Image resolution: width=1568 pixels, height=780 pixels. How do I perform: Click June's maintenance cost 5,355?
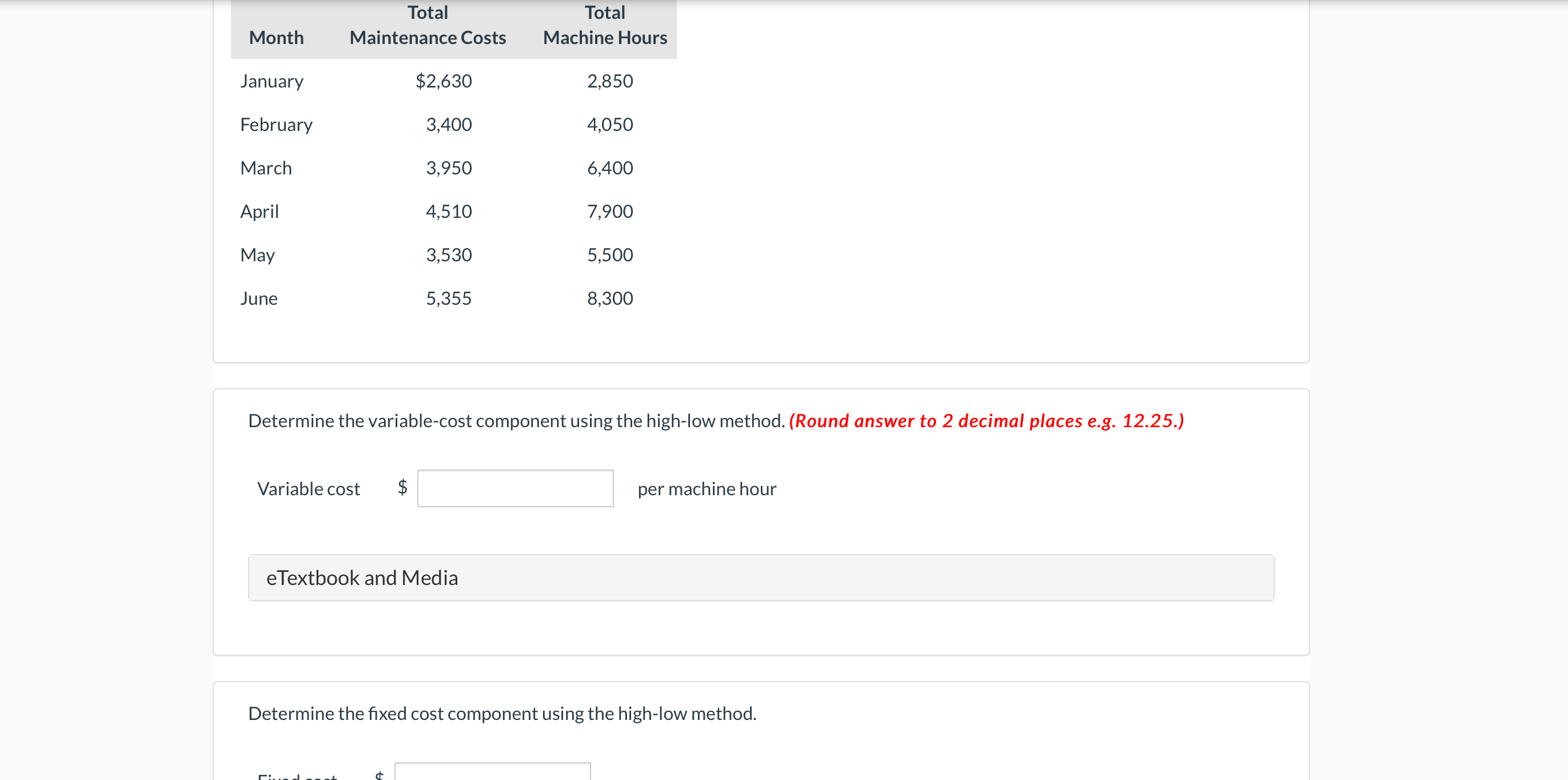pyautogui.click(x=449, y=299)
